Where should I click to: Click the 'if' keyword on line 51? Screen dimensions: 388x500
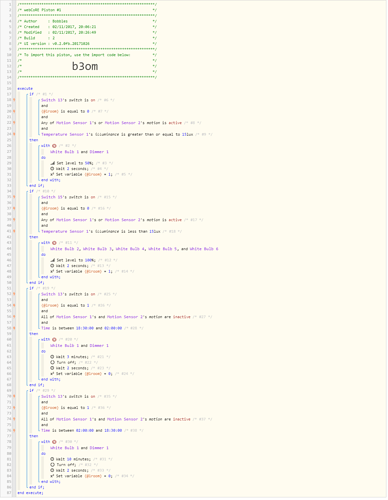click(x=31, y=288)
